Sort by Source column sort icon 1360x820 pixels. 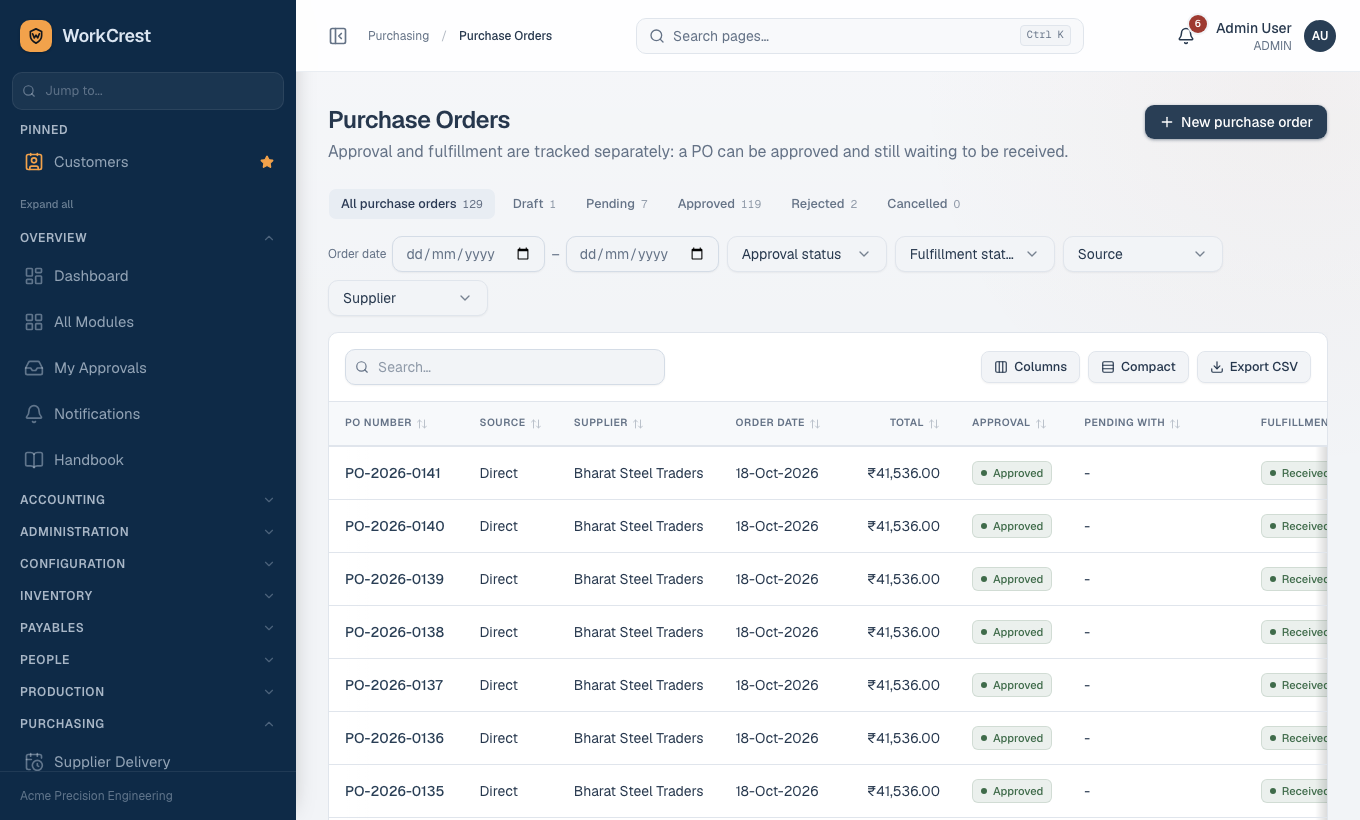pyautogui.click(x=536, y=423)
